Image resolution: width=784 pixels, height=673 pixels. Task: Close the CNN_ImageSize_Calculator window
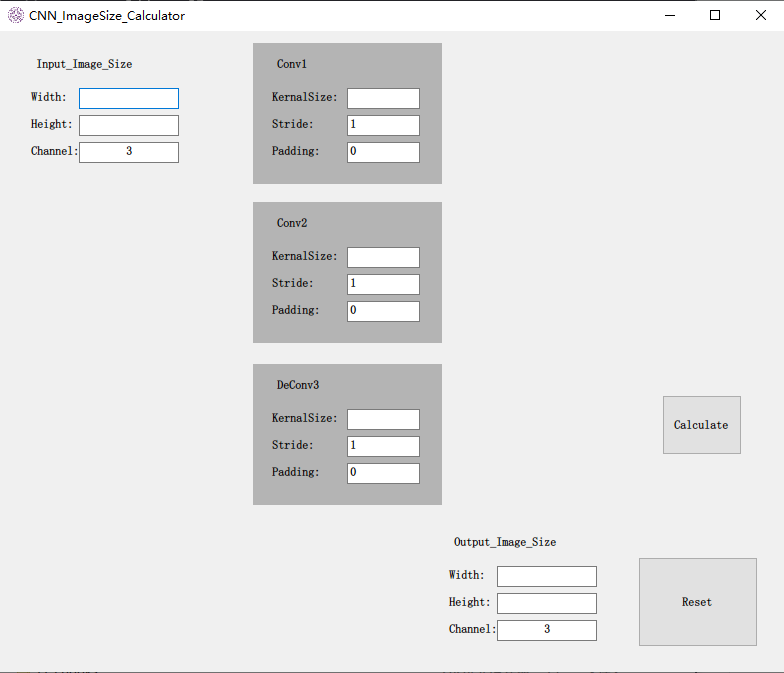click(760, 16)
